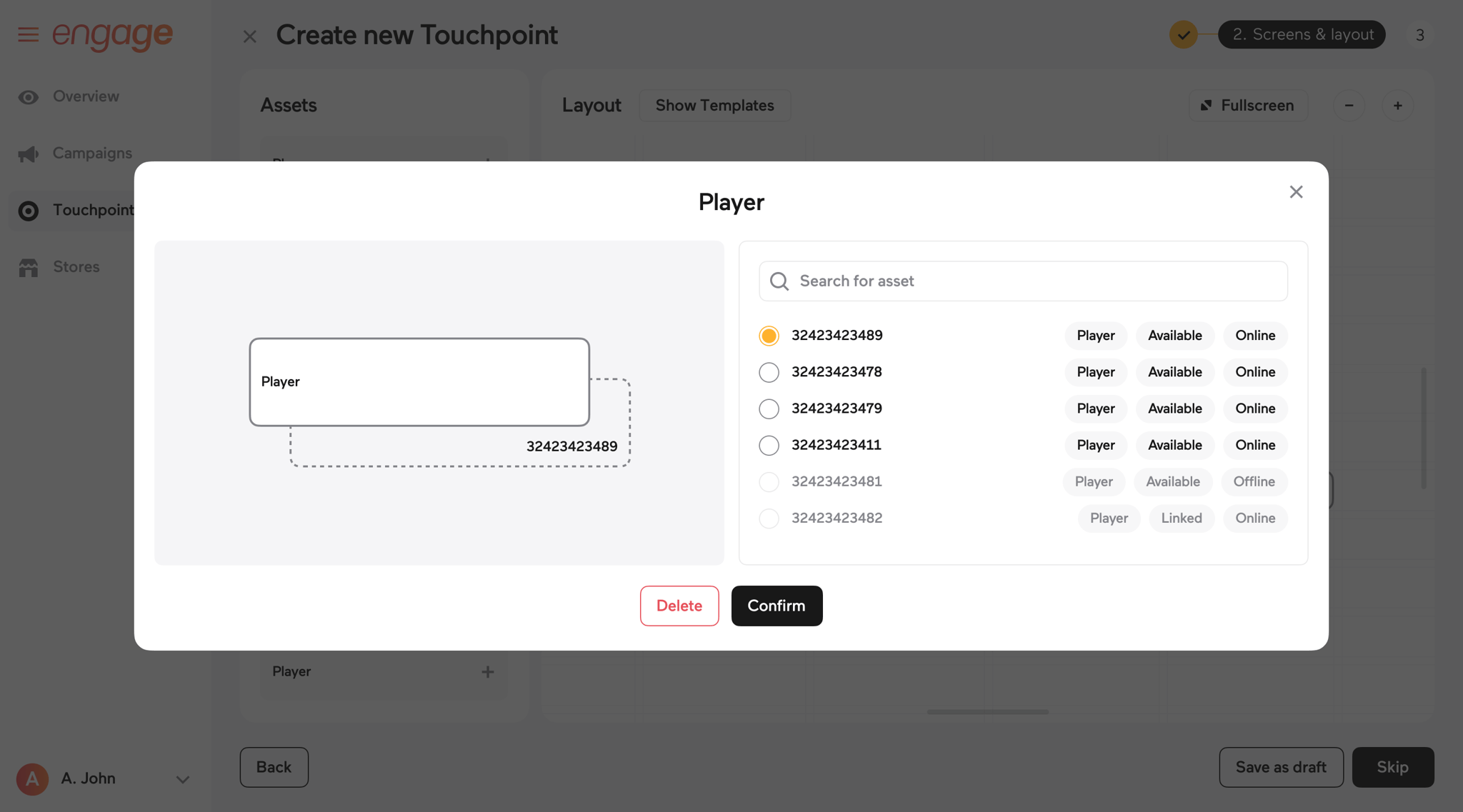This screenshot has height=812, width=1463.
Task: Click the Overview eye icon
Action: 29,97
